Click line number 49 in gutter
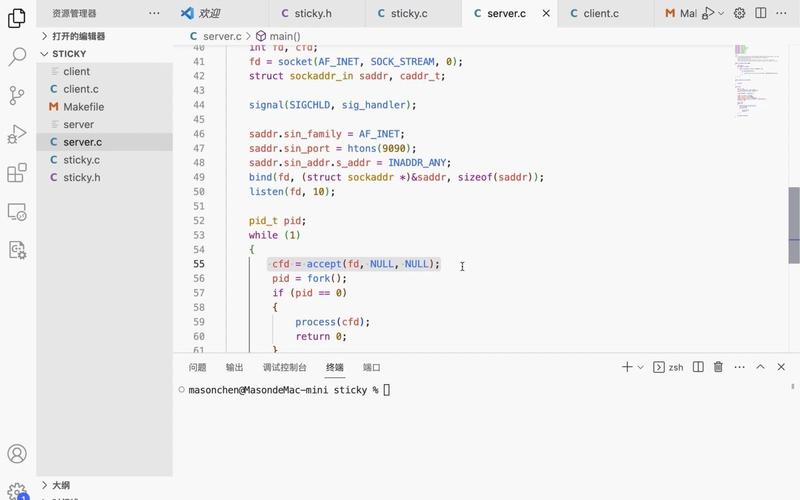The image size is (800, 500). pos(199,177)
